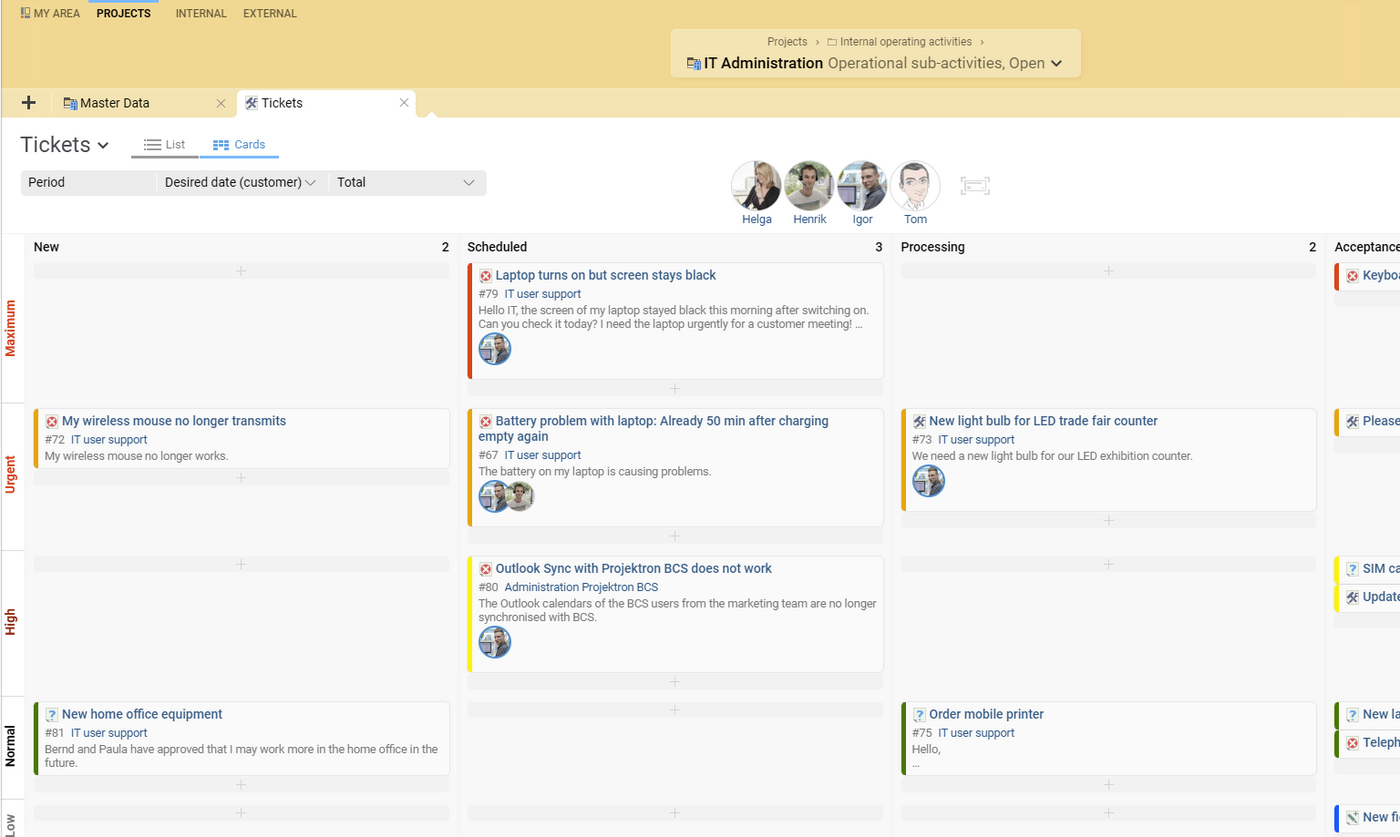Close the Tickets tab
Image resolution: width=1400 pixels, height=837 pixels.
(404, 103)
